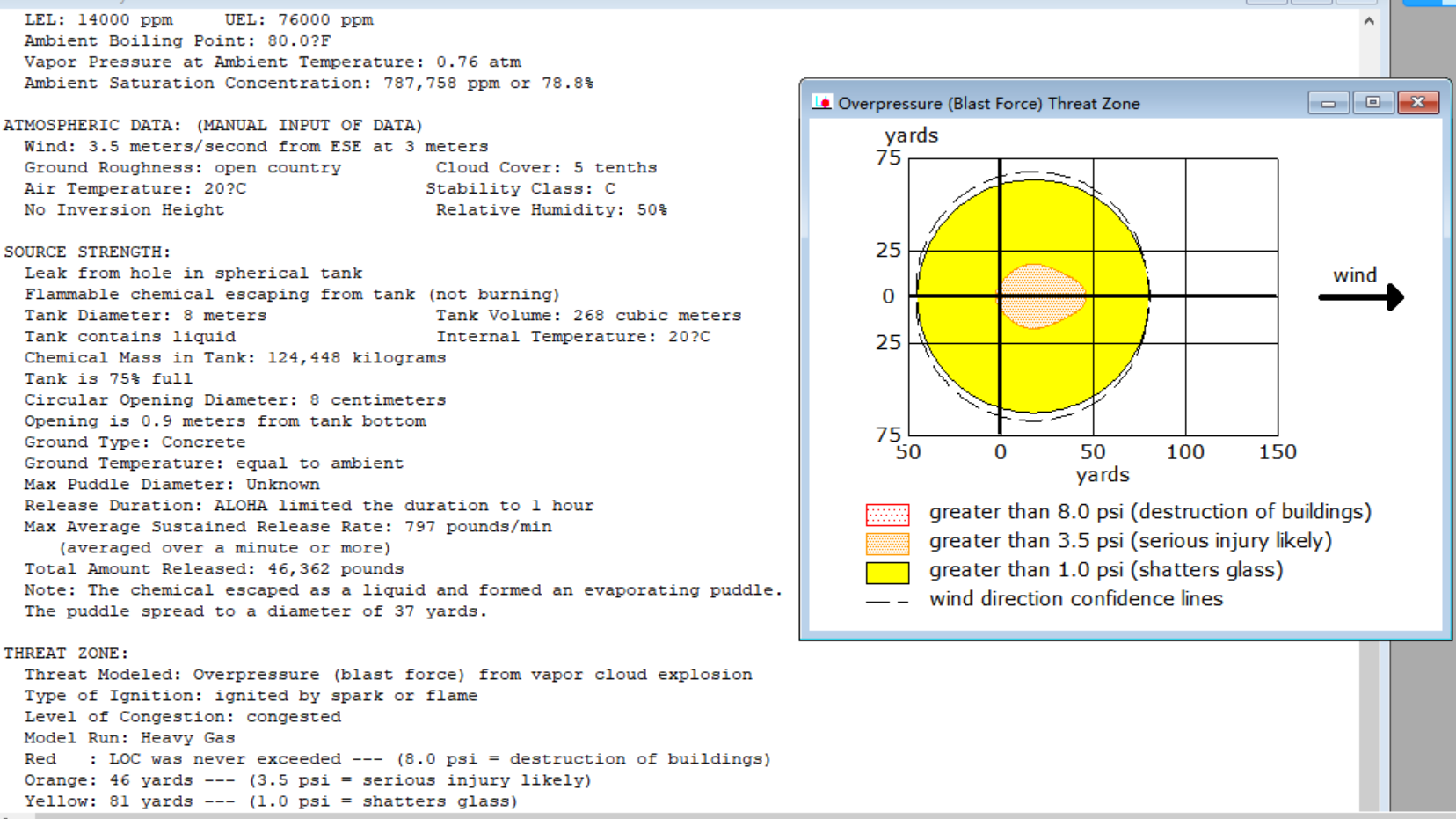This screenshot has height=819, width=1456.
Task: Click 'No Inversion Height' text
Action: tap(124, 210)
